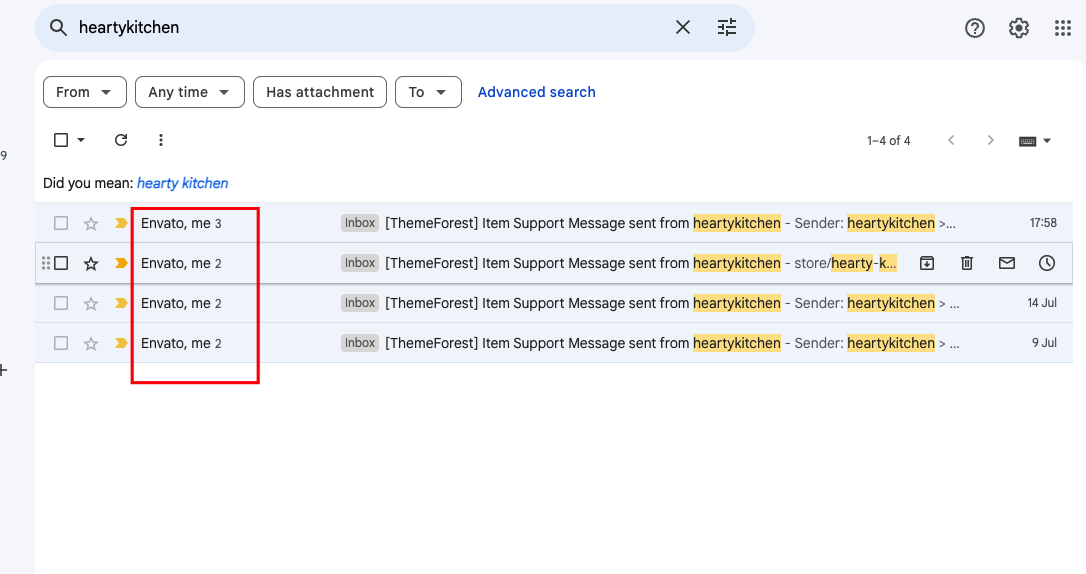Click the hearty kitchen suggestion
1086x574 pixels.
(x=182, y=183)
